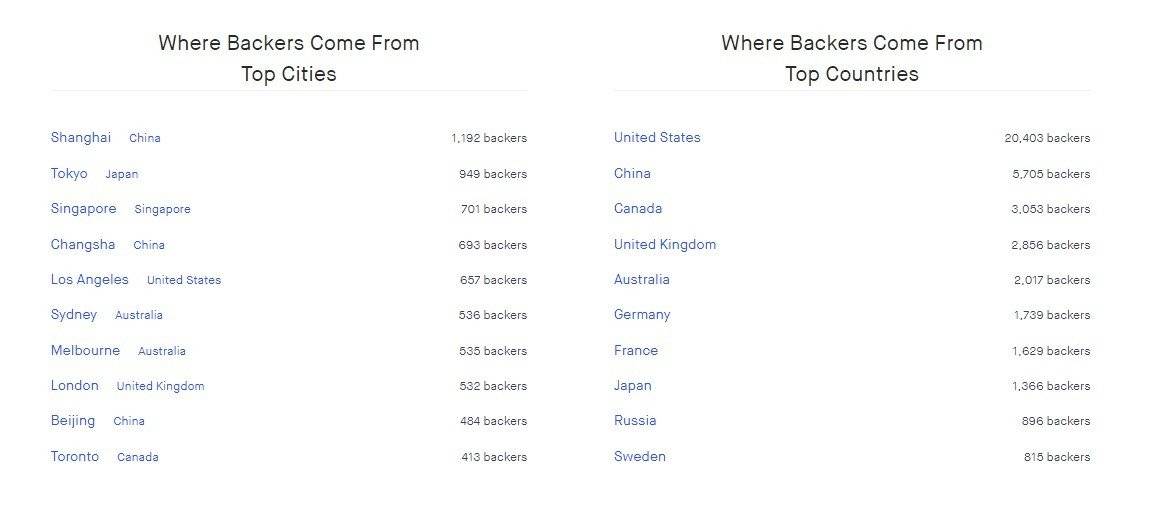Screen dimensions: 1153x509
Task: Select the Sweden country link
Action: click(x=640, y=457)
